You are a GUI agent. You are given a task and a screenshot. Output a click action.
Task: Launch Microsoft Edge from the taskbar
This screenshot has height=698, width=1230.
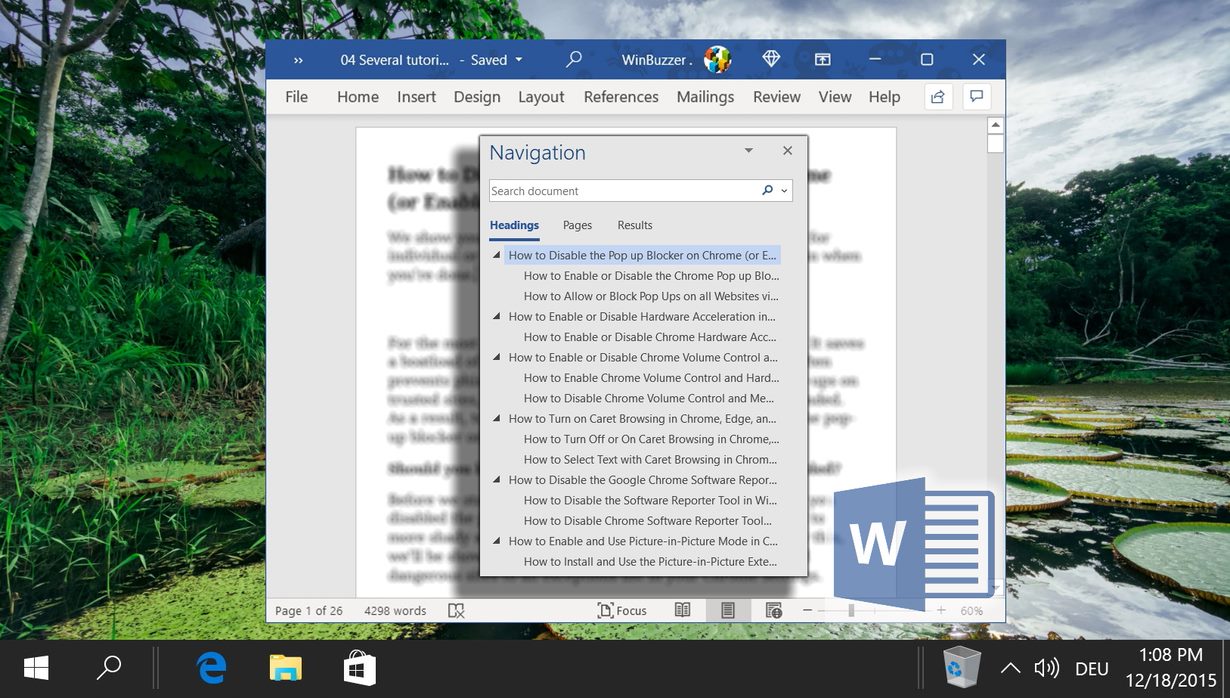[x=212, y=667]
